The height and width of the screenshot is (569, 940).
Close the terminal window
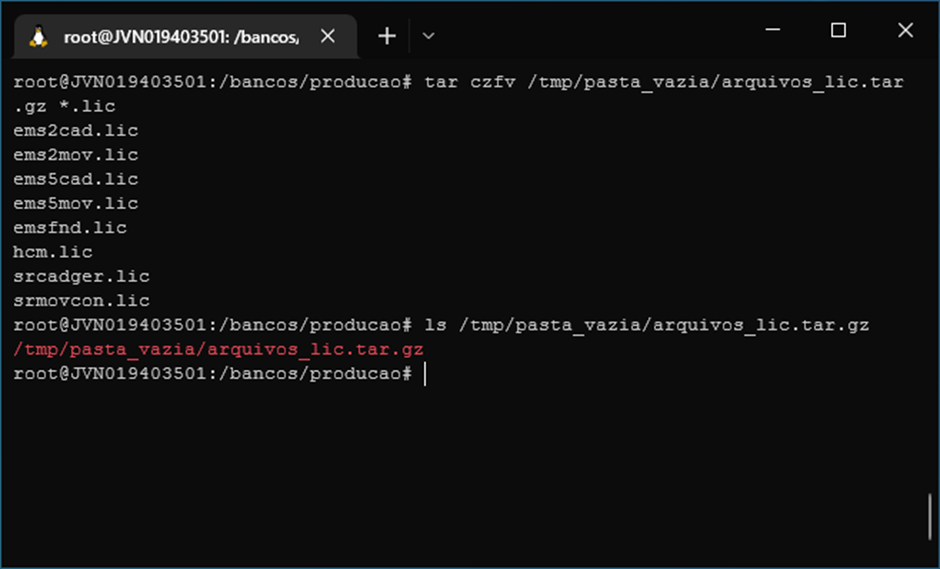coord(905,29)
